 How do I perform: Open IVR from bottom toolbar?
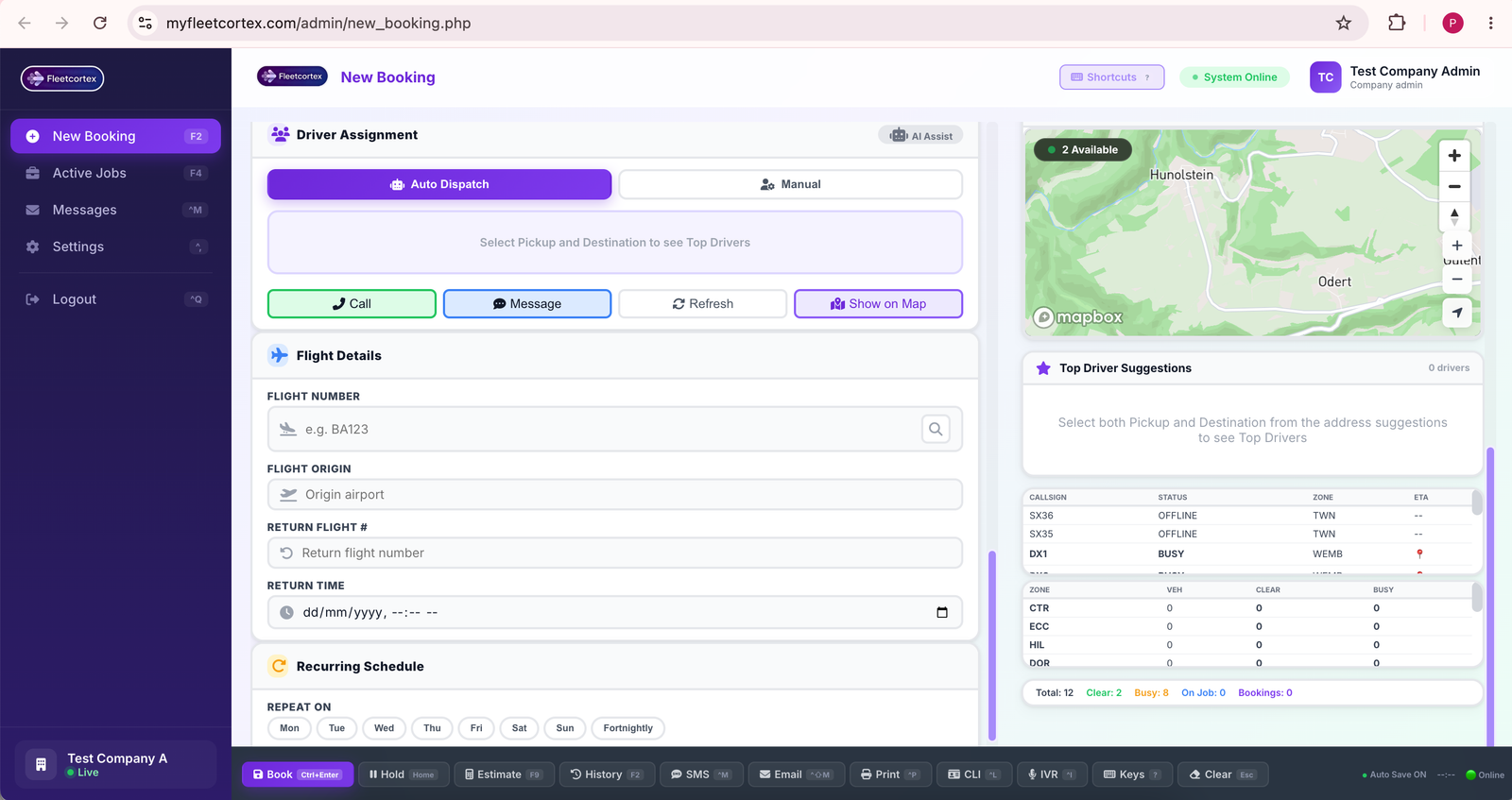[1052, 774]
